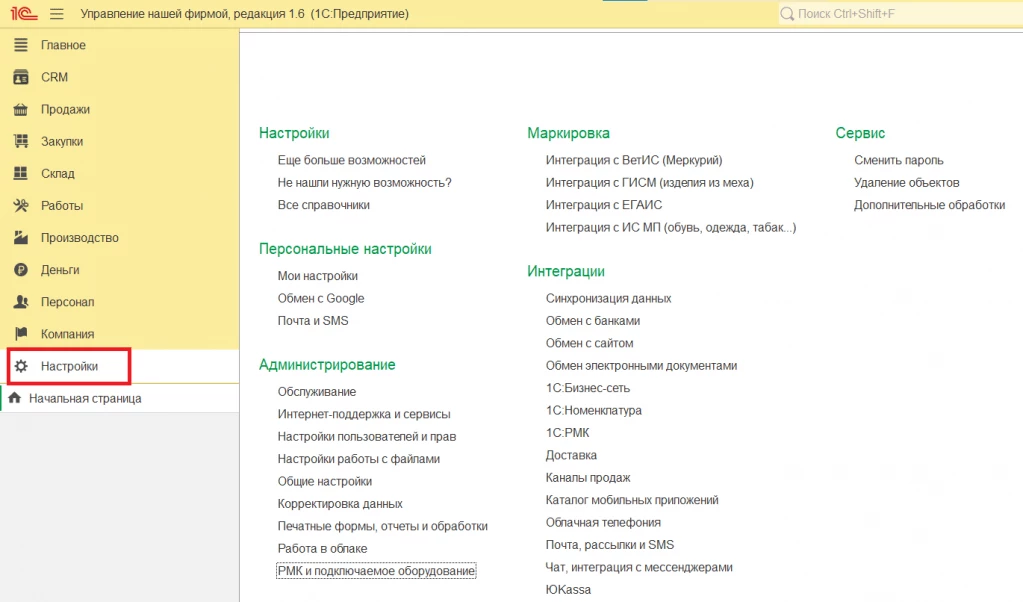Go to the Компания section label
The width and height of the screenshot is (1023, 602).
(67, 334)
